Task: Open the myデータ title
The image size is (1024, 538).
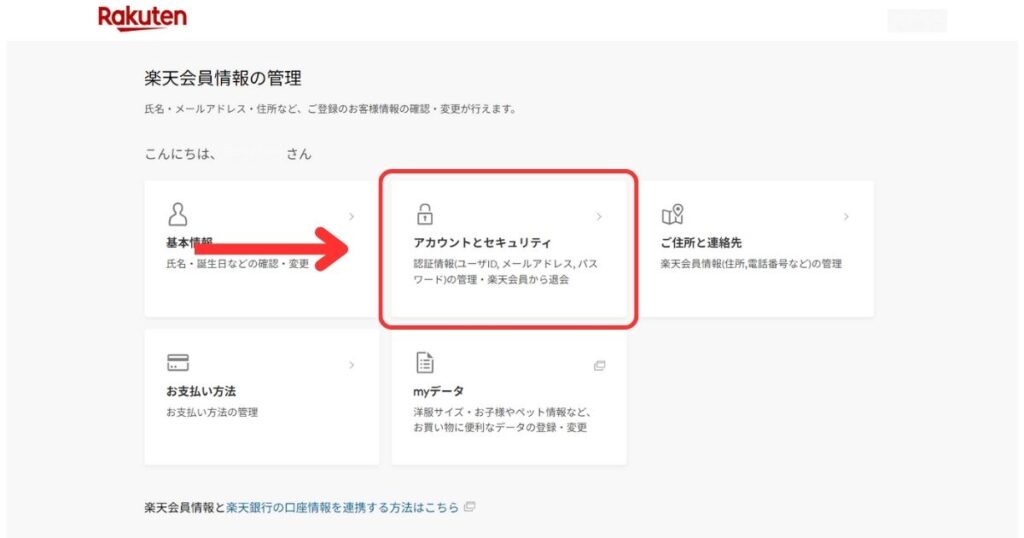Action: (x=438, y=391)
